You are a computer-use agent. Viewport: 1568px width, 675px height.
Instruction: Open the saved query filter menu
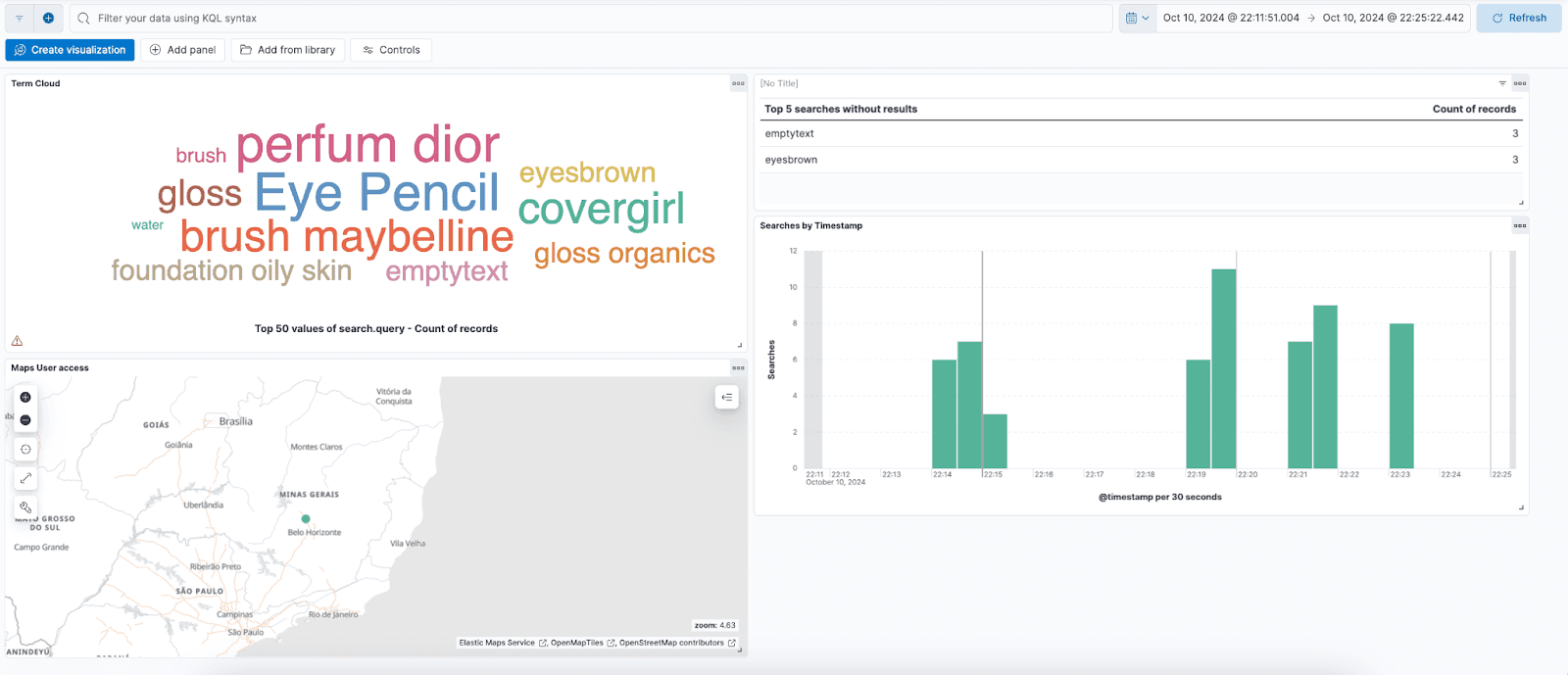coord(19,18)
